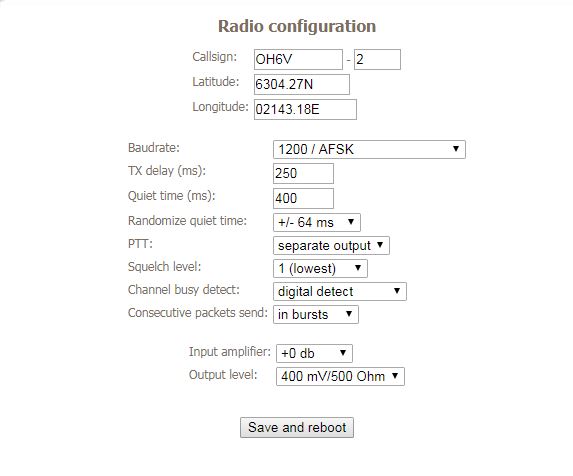Click the Consecutive packets send label
The image size is (573, 476).
[198, 313]
